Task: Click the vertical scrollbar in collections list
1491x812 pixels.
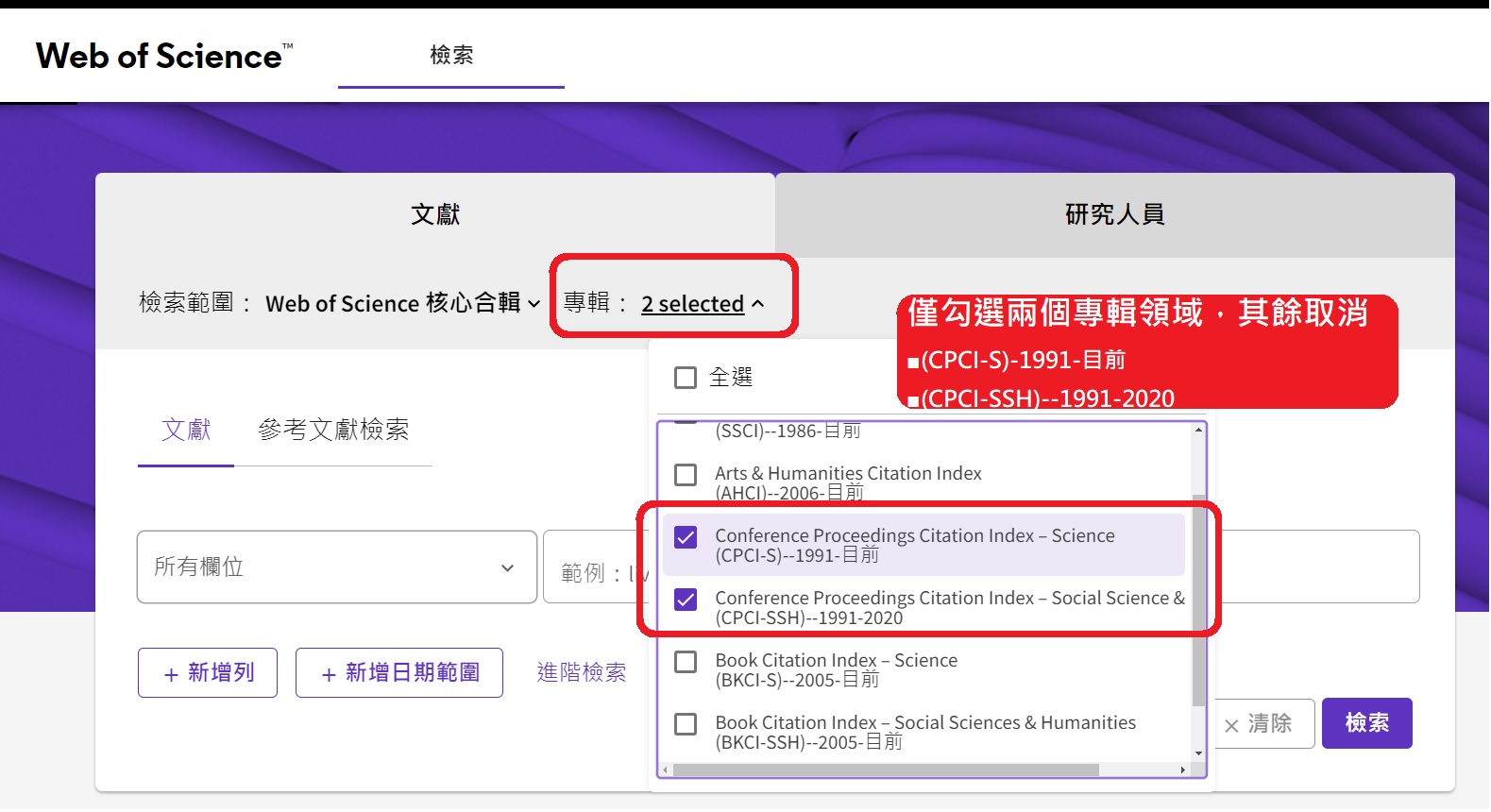Action: (x=1198, y=600)
